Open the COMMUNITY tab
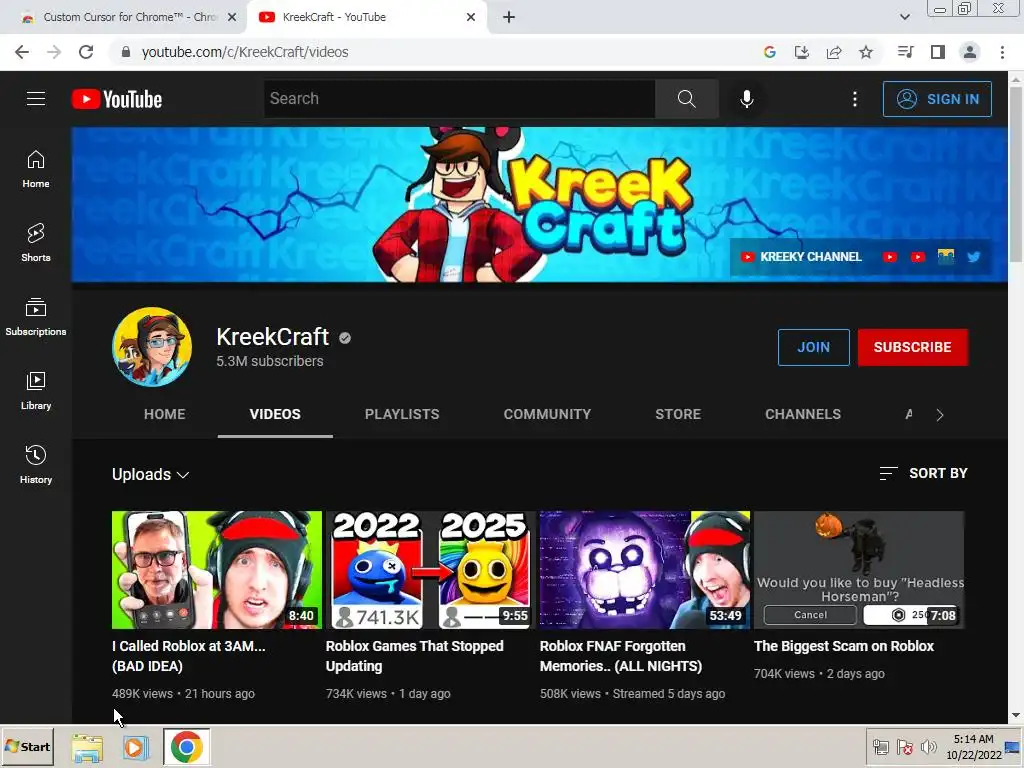 [x=547, y=414]
